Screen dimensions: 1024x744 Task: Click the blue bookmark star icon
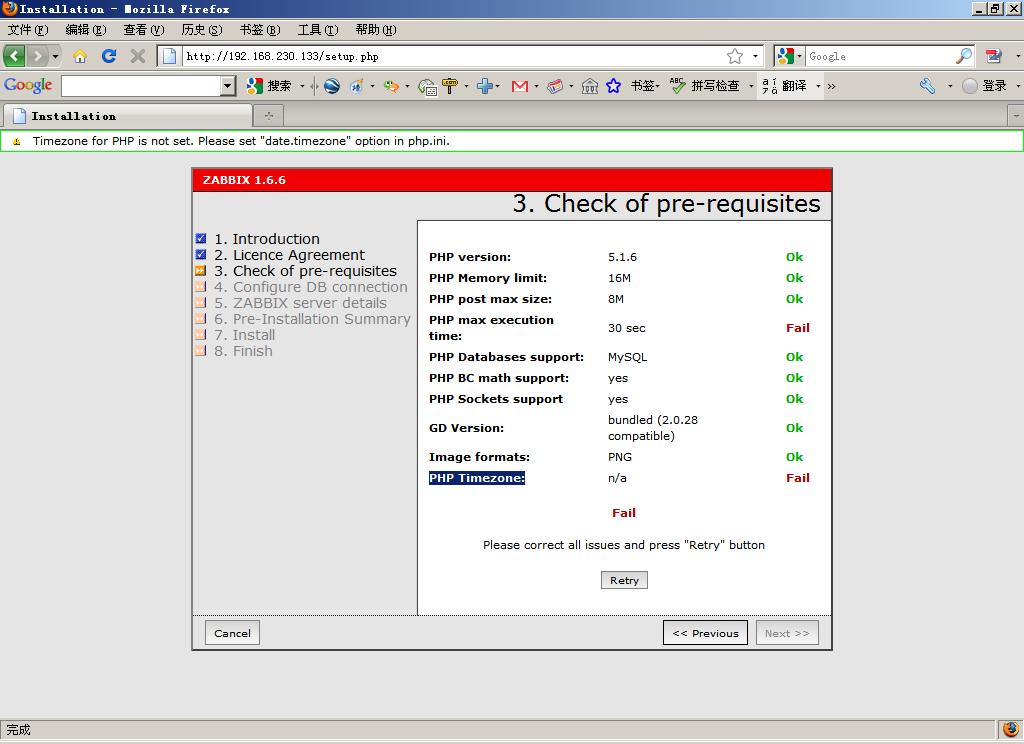pyautogui.click(x=613, y=86)
